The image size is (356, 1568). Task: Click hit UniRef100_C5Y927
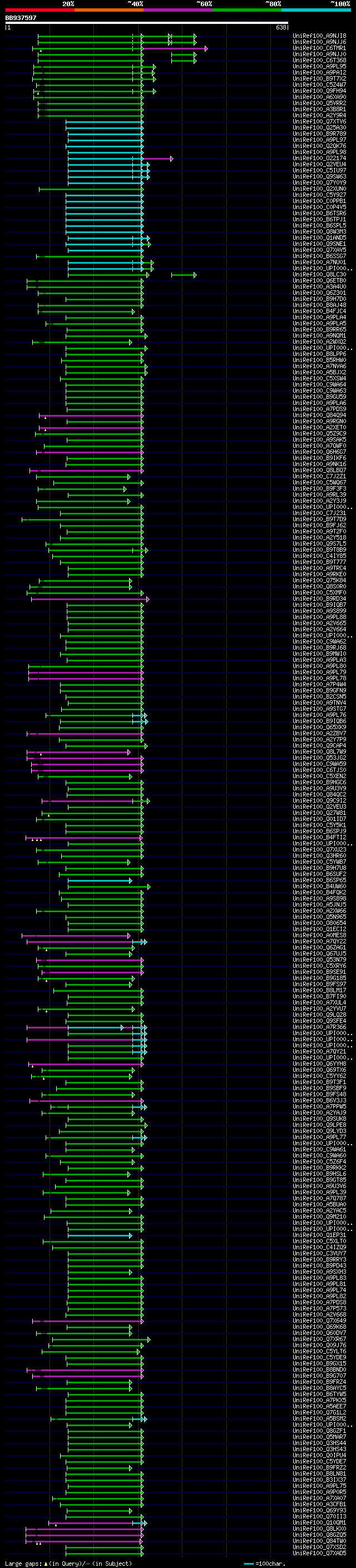(319, 195)
